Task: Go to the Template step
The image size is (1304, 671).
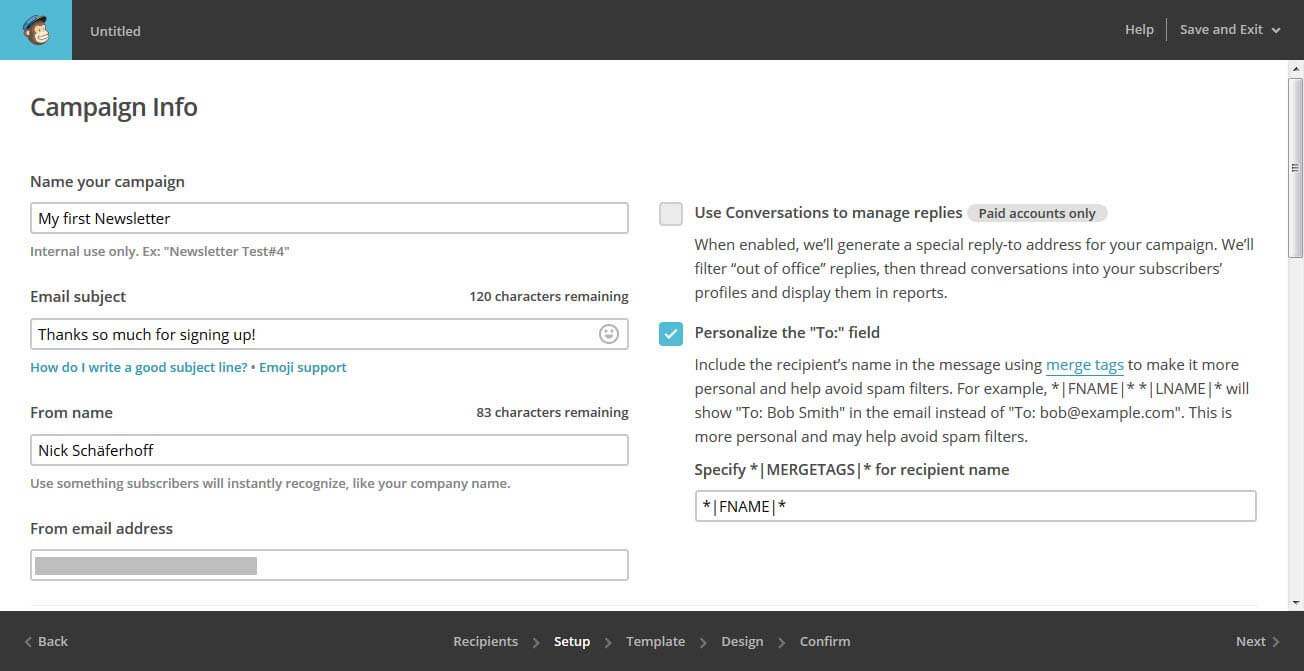Action: click(655, 641)
